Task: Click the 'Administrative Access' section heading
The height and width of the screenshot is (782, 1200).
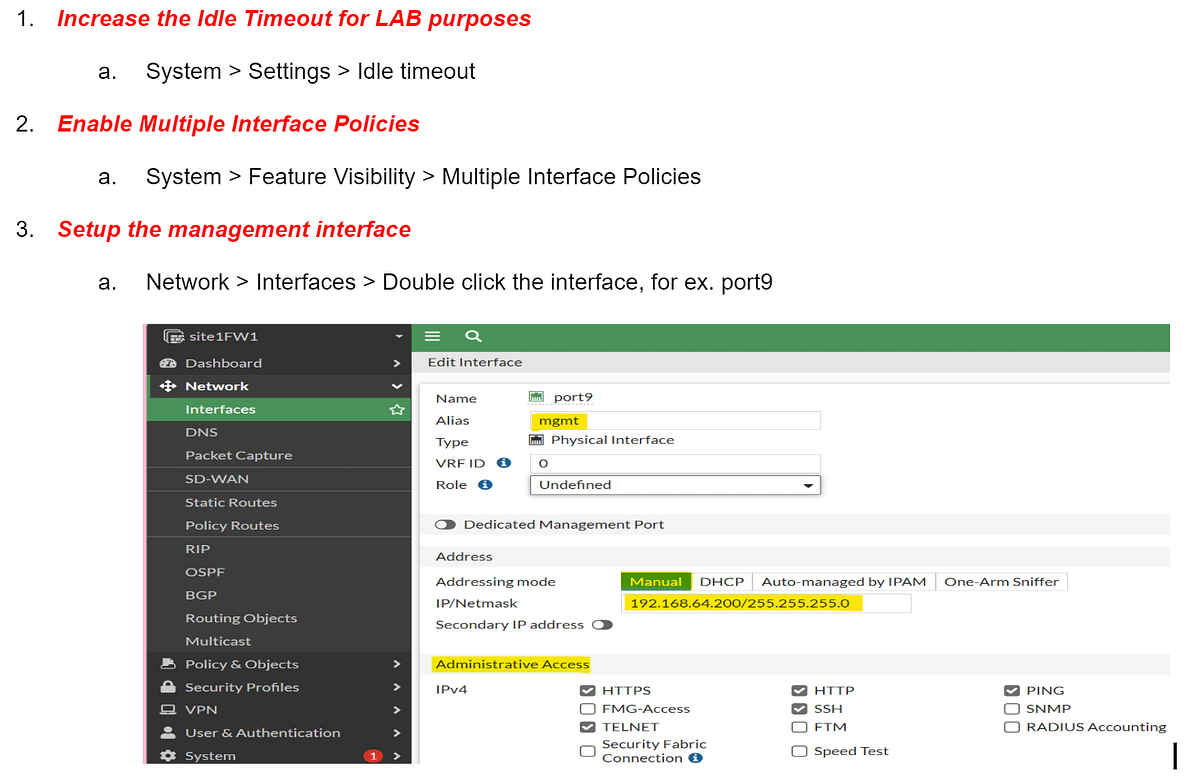Action: [513, 664]
